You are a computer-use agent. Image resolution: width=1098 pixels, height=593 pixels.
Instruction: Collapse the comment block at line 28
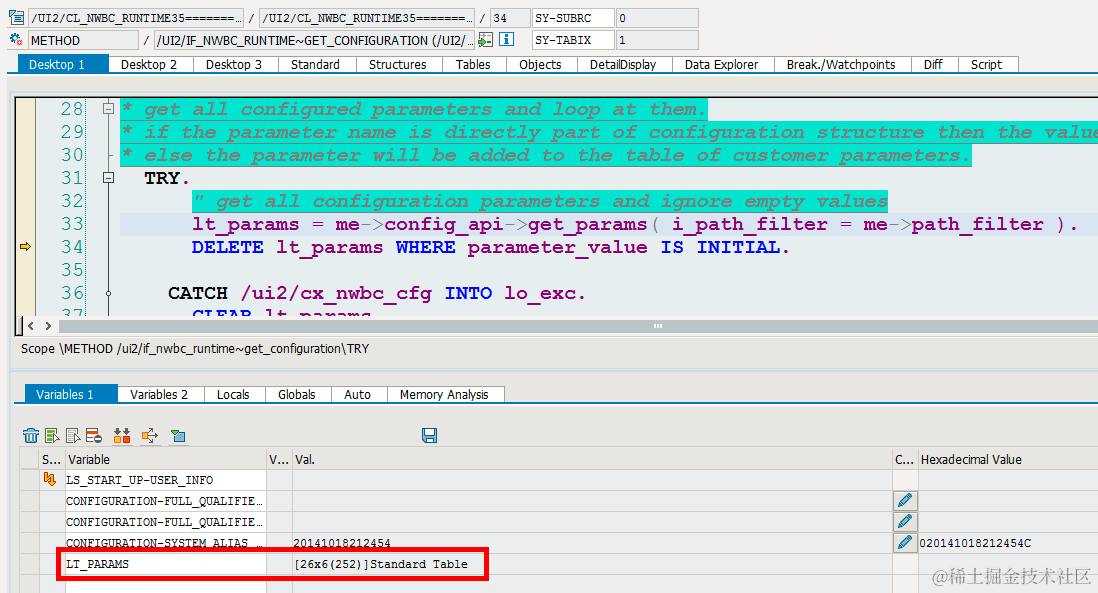point(108,109)
